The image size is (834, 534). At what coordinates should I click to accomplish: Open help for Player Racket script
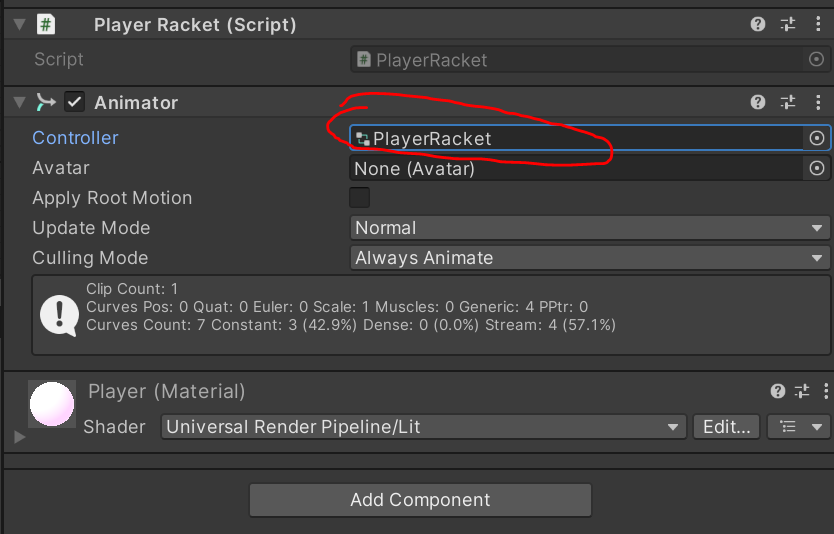(x=758, y=25)
